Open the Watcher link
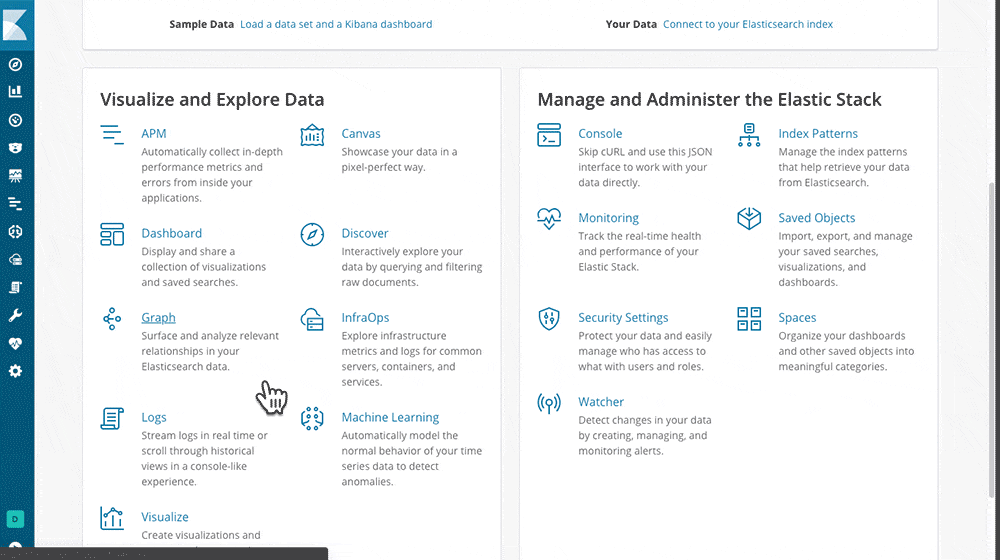The image size is (1000, 560). (601, 401)
